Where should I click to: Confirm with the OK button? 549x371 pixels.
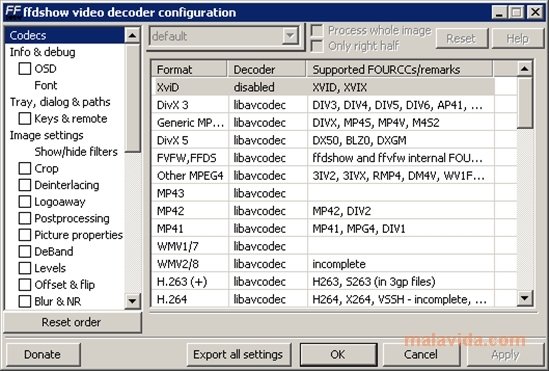tap(338, 354)
